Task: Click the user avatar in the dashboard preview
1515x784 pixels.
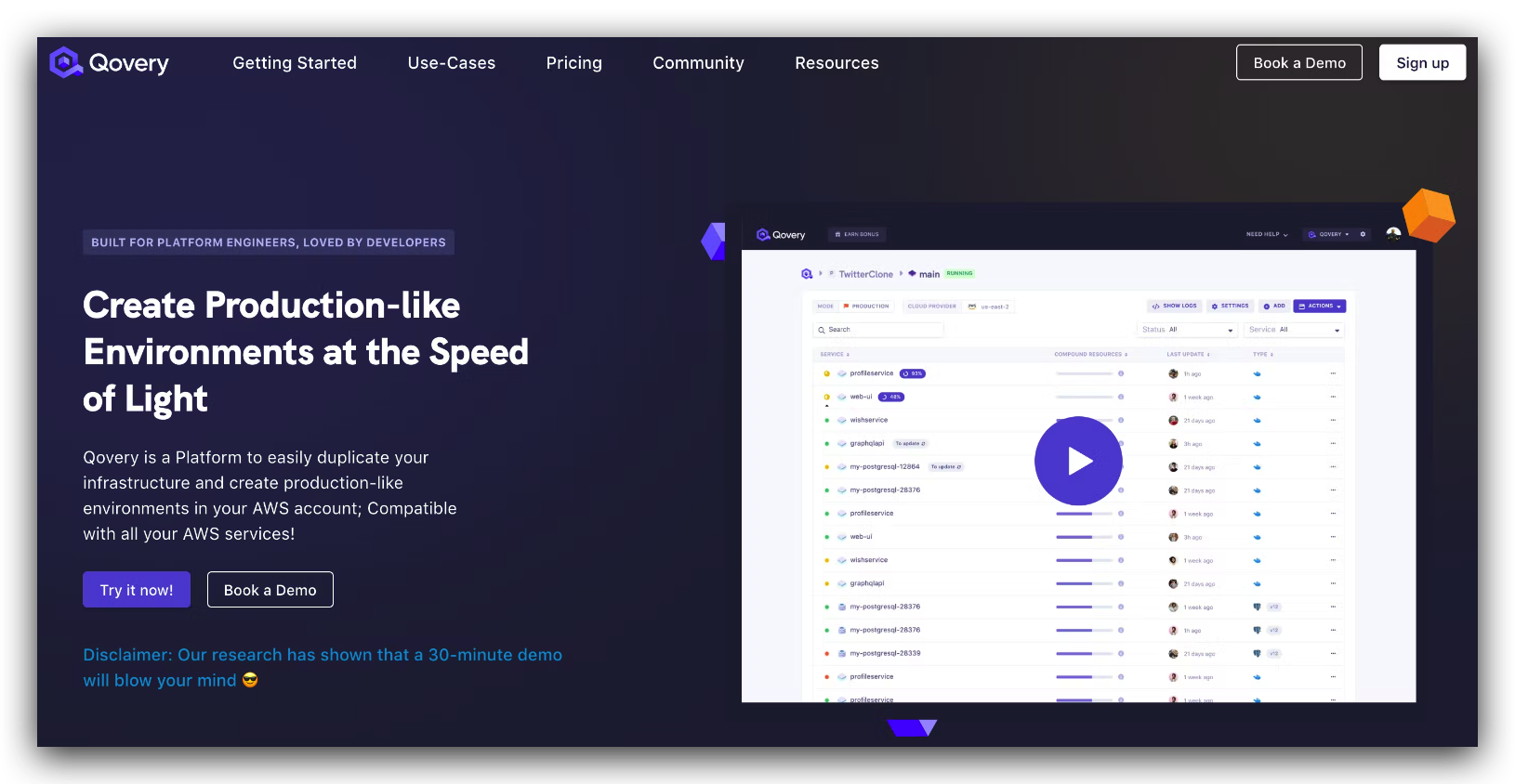Action: coord(1392,234)
